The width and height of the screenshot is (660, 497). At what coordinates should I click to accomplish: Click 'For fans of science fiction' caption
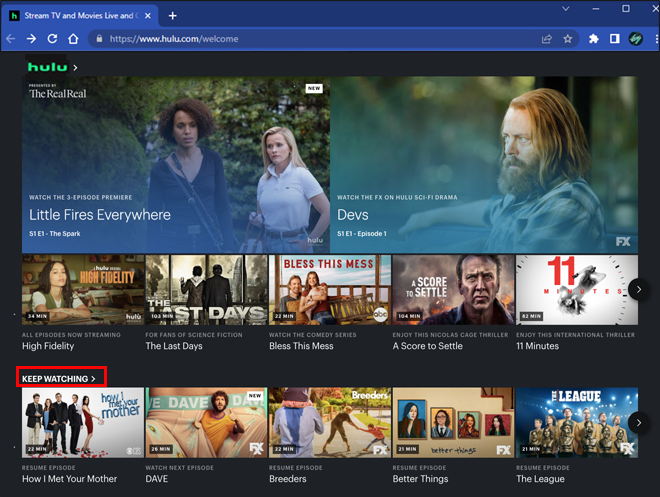pyautogui.click(x=194, y=335)
